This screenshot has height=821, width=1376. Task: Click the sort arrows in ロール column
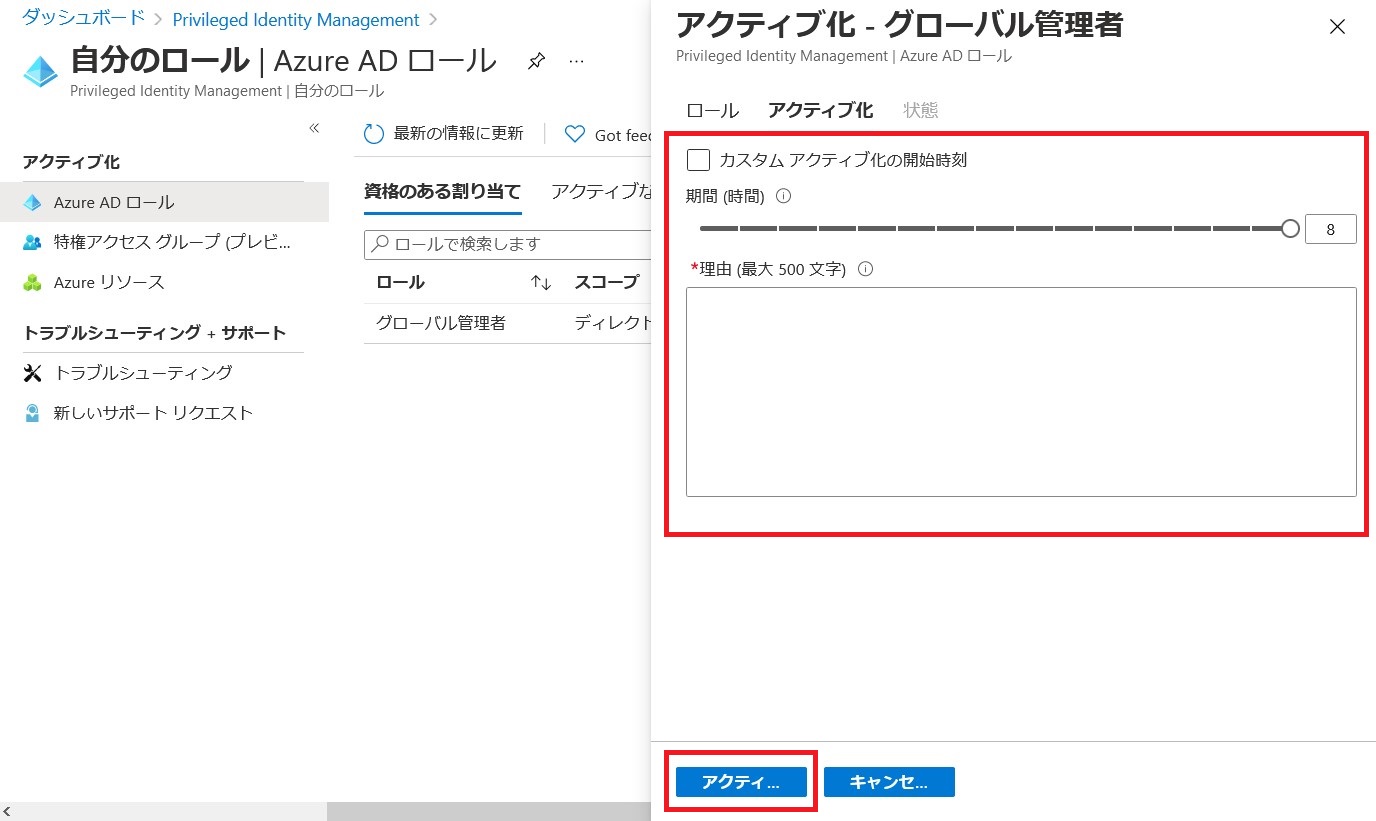(x=541, y=283)
